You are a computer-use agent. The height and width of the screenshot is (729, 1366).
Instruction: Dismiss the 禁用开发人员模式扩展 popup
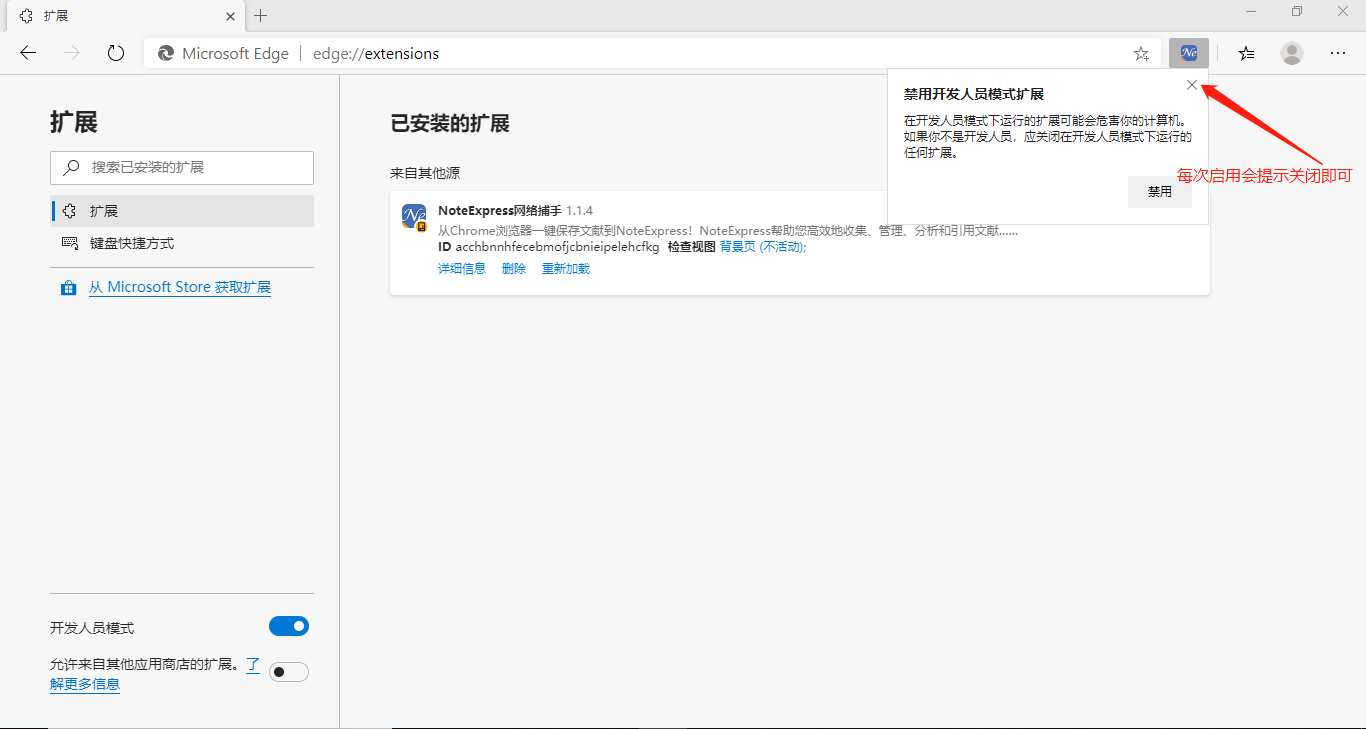[x=1191, y=85]
